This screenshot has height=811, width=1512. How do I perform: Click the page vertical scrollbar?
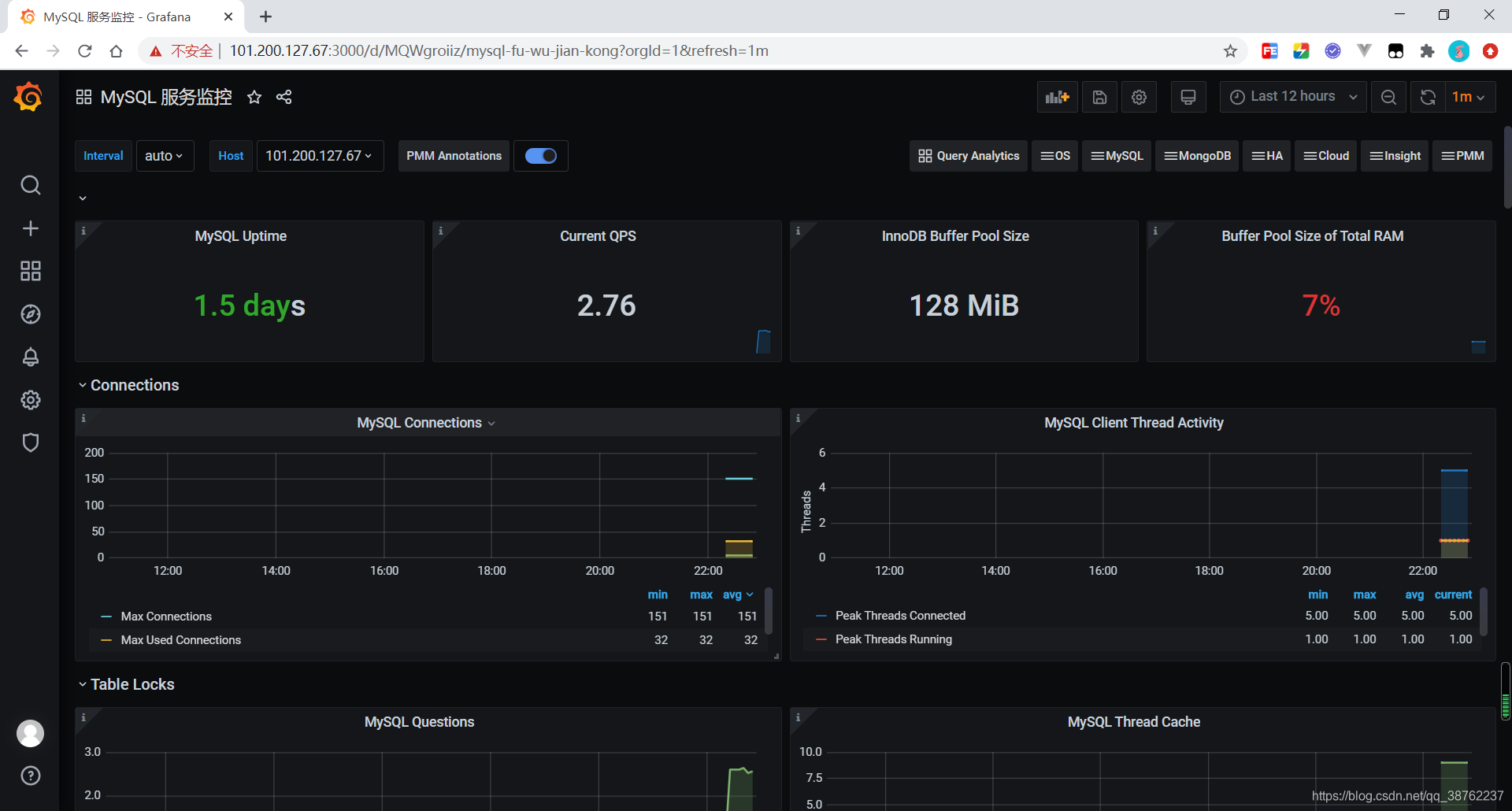pos(1507,167)
